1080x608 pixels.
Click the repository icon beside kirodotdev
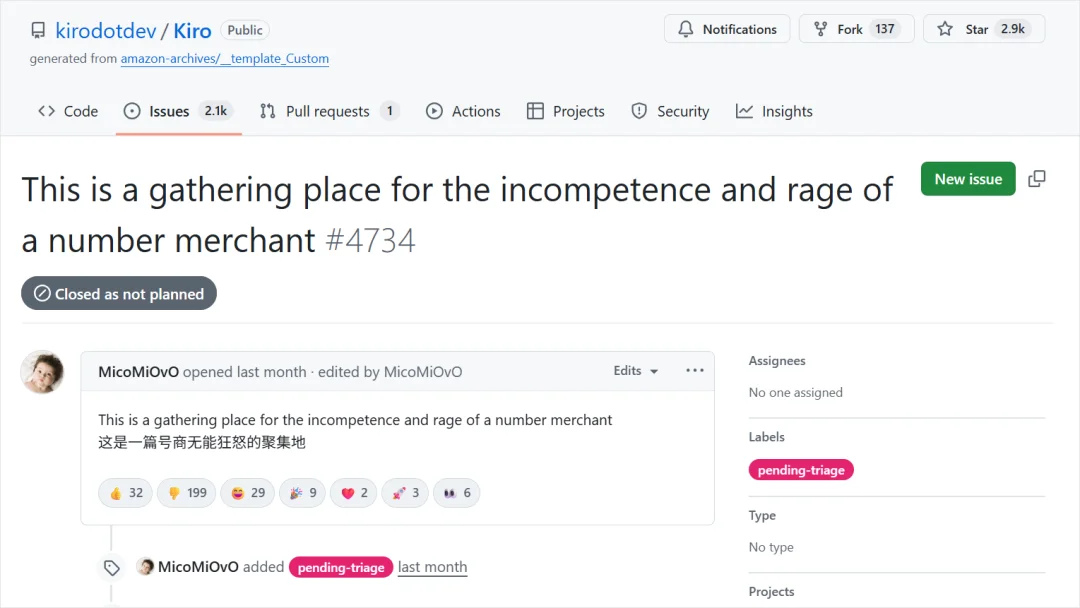38,30
